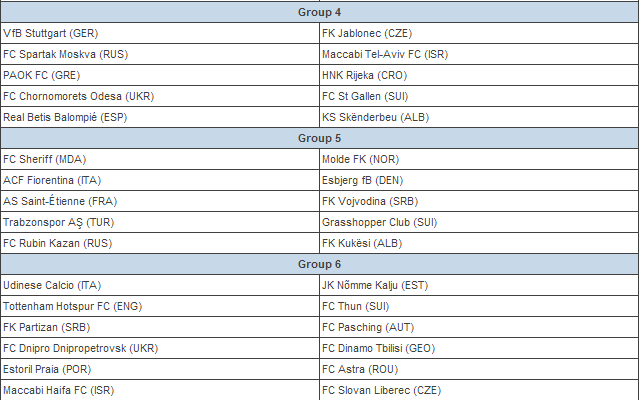Click Maccabi Tel-Aviv FC (ISR) cell

pyautogui.click(x=384, y=54)
